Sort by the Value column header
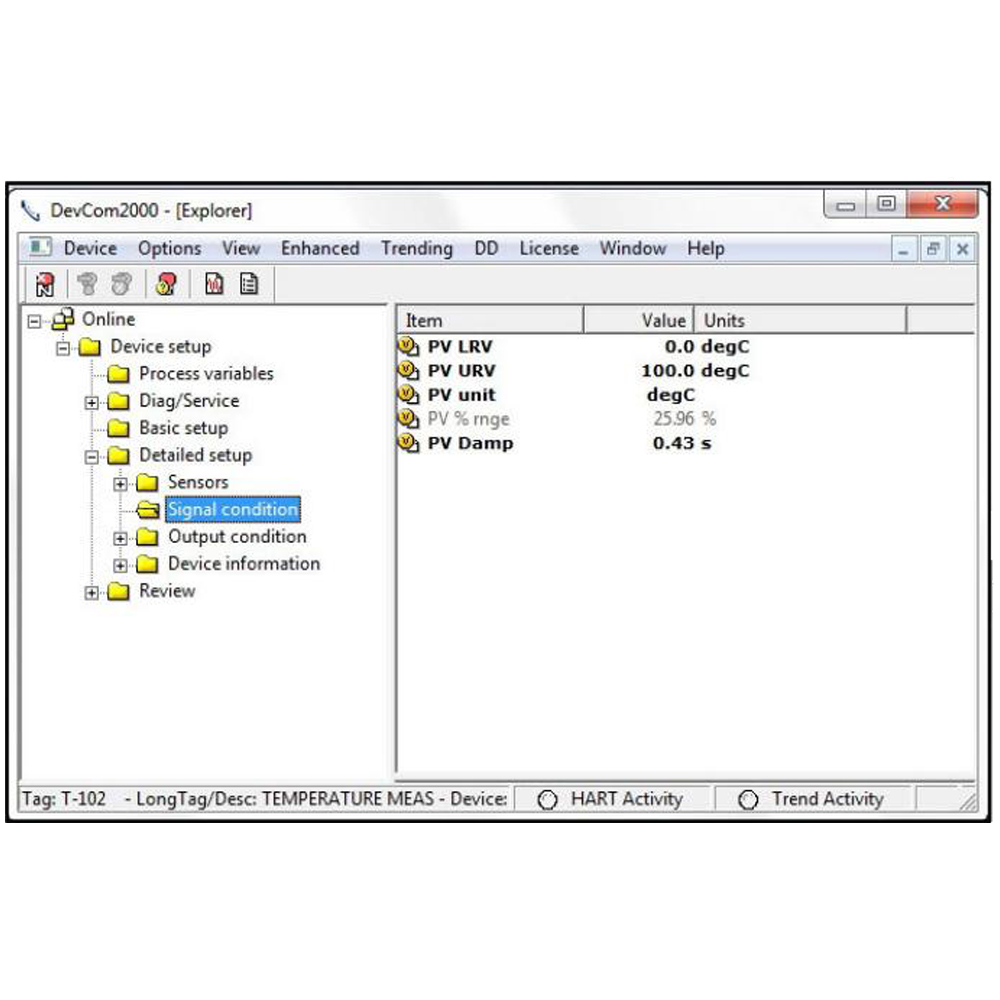This screenshot has height=1000, width=1000. click(x=638, y=320)
